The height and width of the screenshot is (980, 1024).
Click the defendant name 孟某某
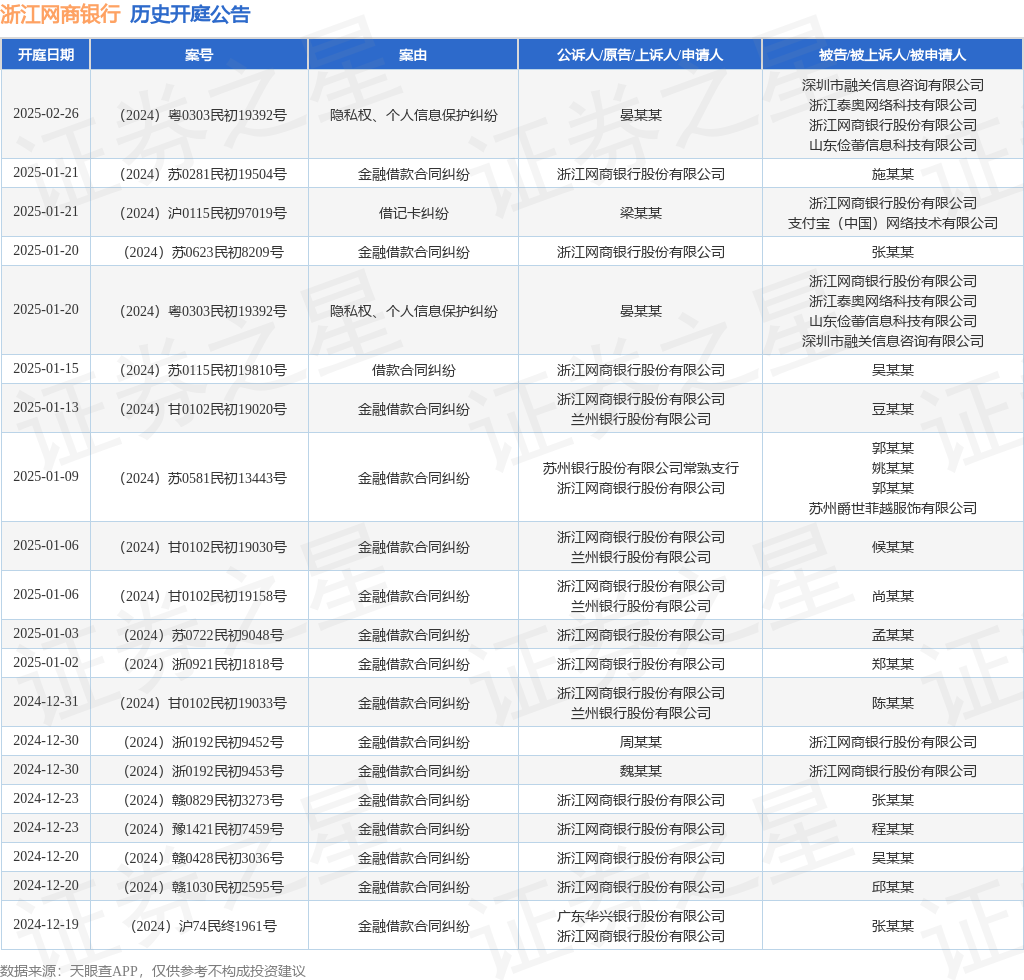(x=893, y=635)
